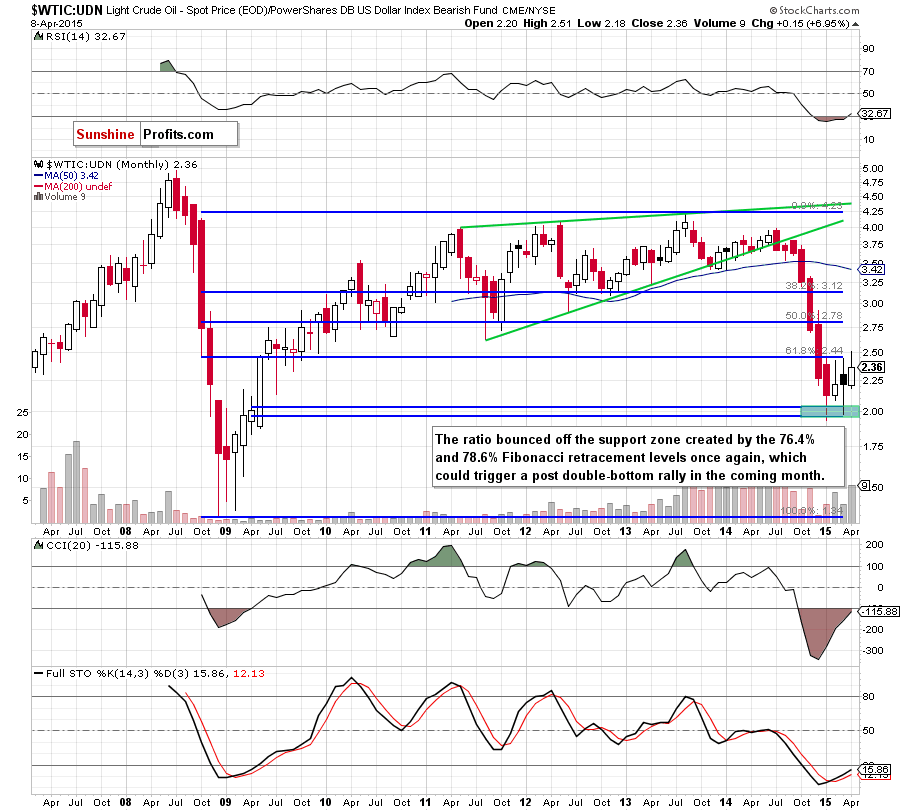This screenshot has width=900, height=811.
Task: Click the MA(200) undef legend text
Action: click(x=78, y=187)
